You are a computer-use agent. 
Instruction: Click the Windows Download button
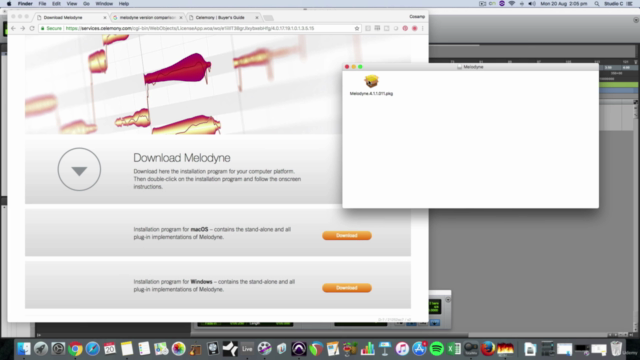coord(347,288)
